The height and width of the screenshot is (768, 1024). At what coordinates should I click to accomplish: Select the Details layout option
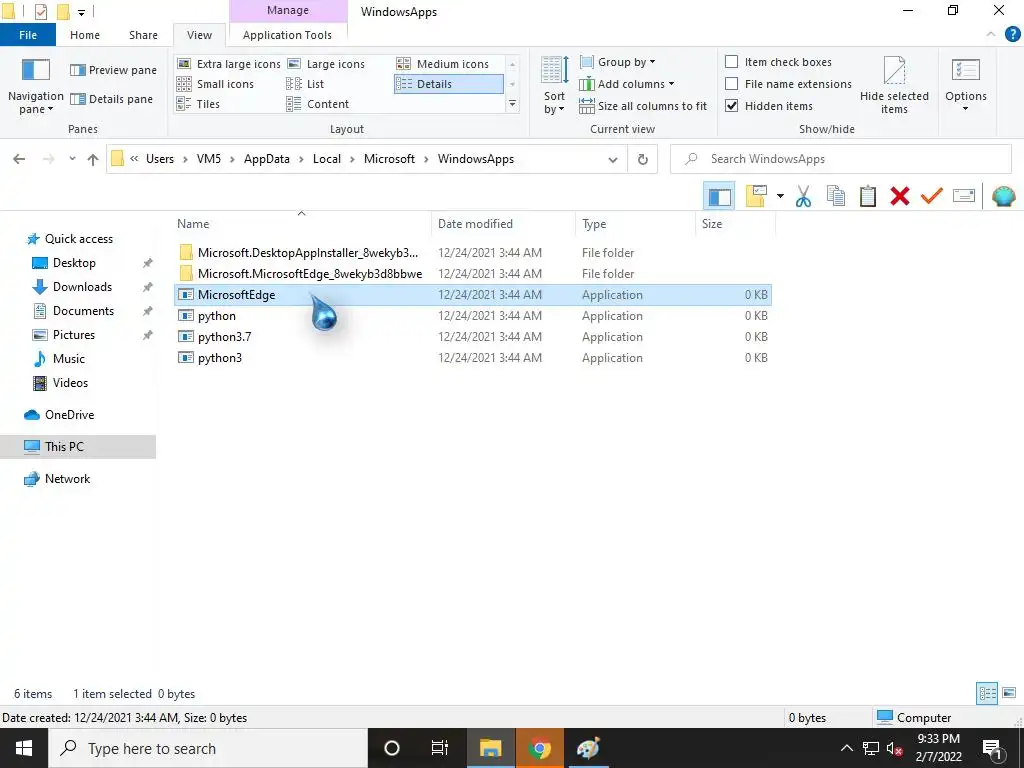click(449, 84)
